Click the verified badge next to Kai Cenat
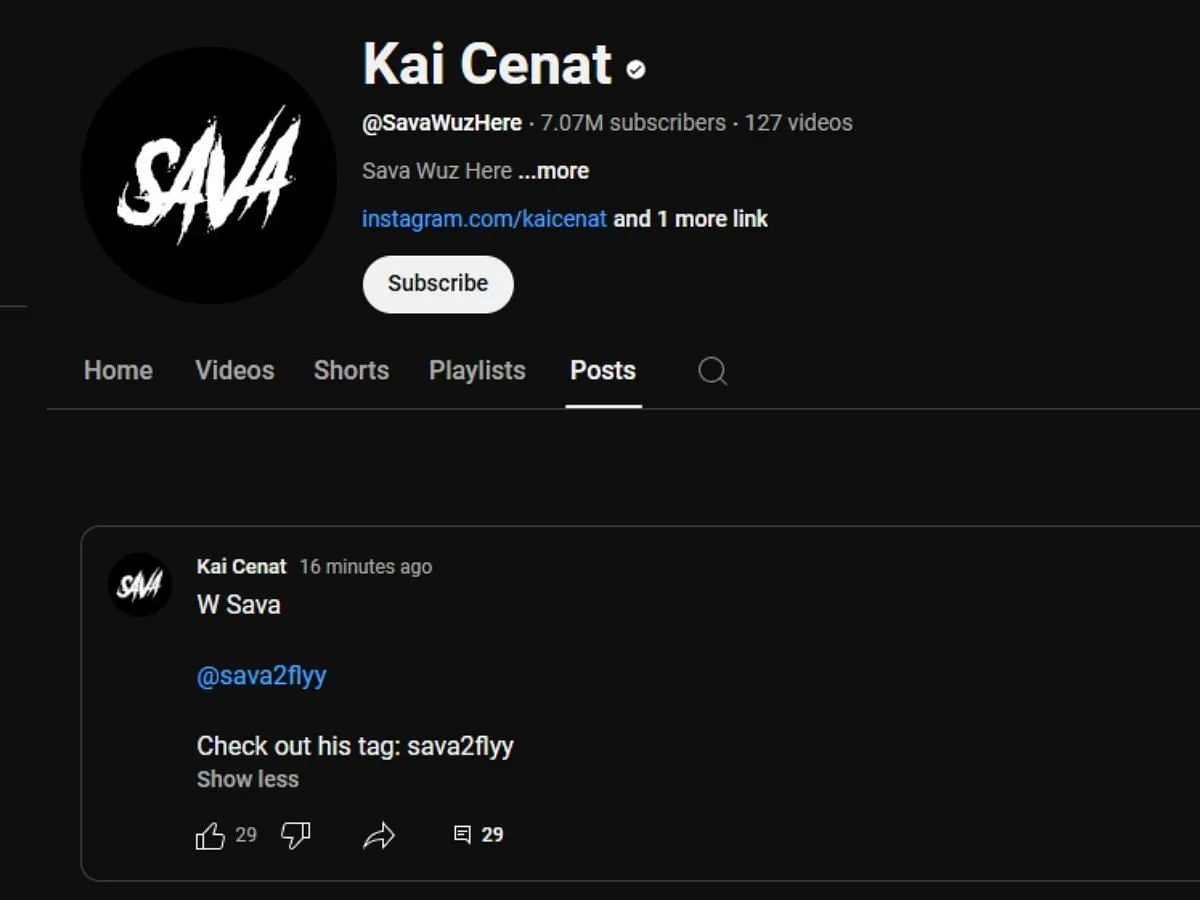 click(x=635, y=70)
